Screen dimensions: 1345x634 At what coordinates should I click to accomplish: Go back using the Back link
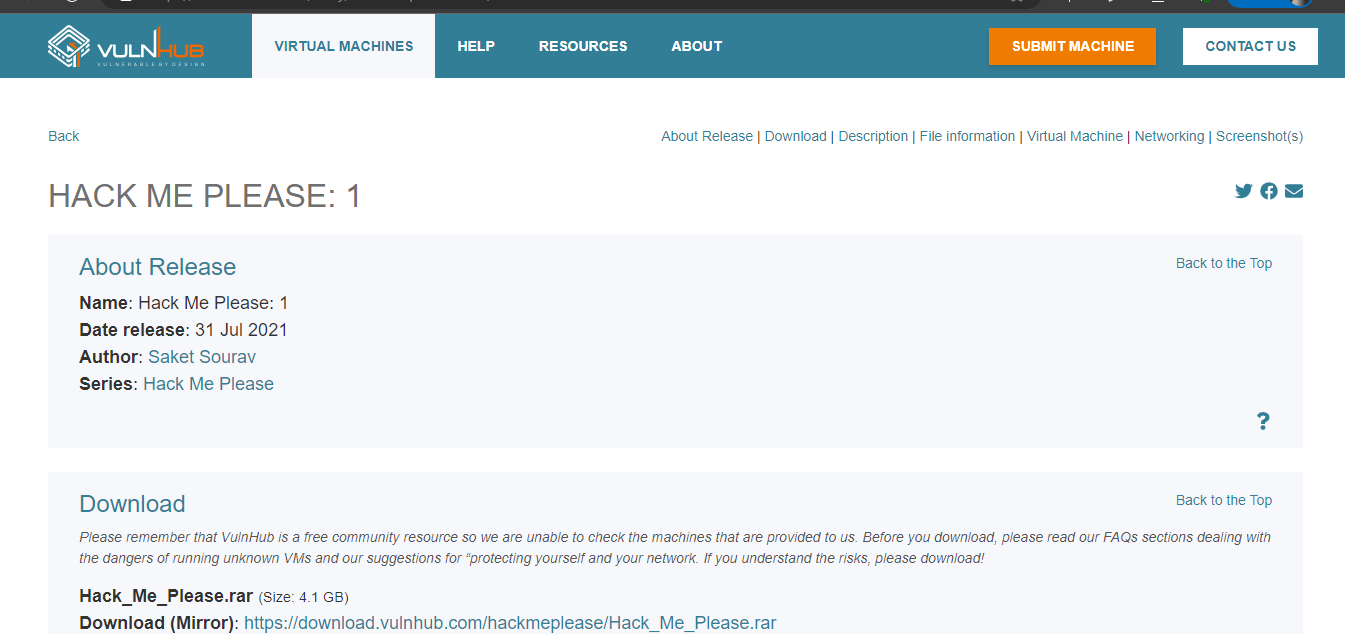coord(63,136)
